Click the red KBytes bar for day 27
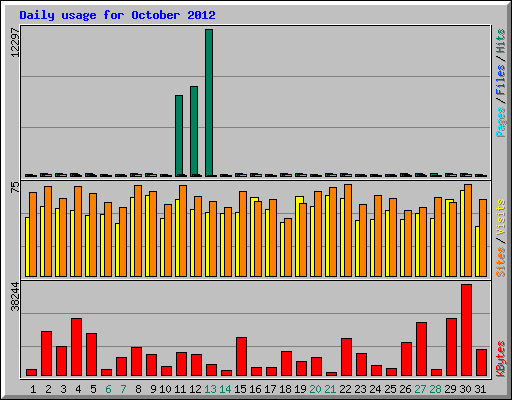 point(421,349)
